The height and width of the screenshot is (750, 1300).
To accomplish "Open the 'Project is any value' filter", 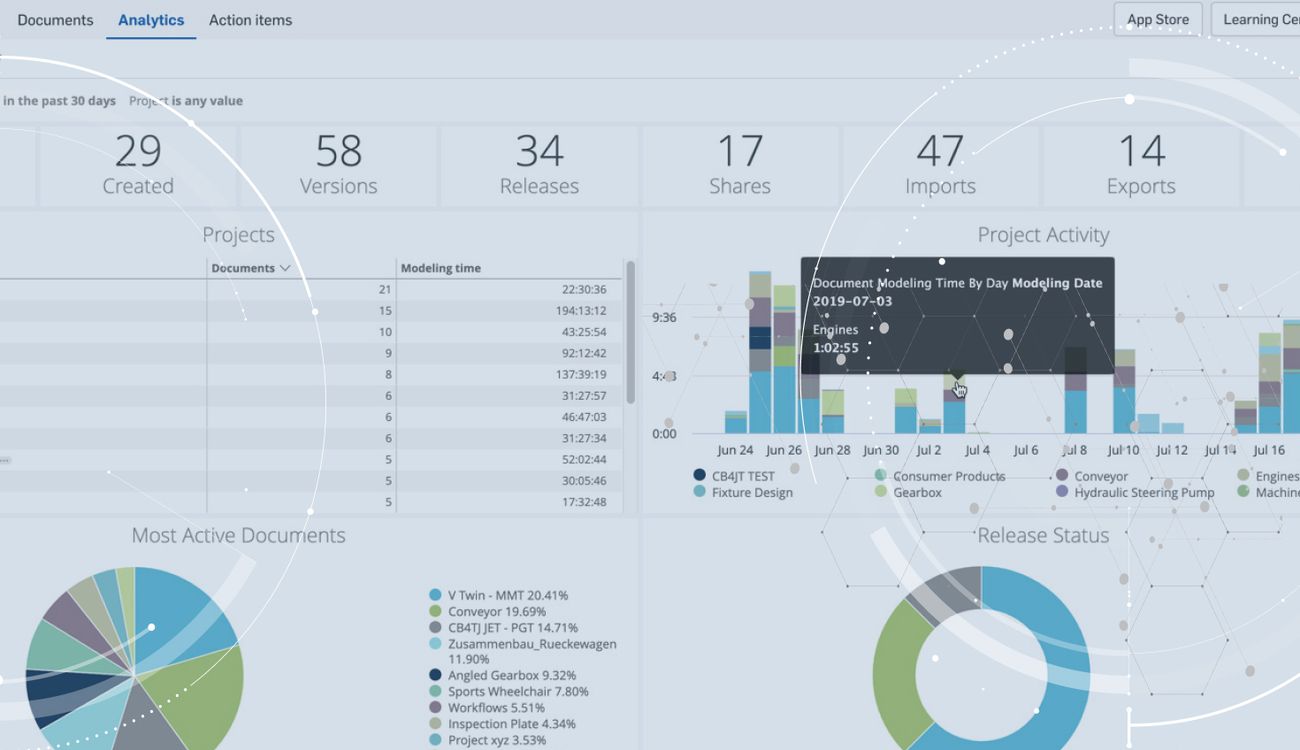I will coord(185,100).
